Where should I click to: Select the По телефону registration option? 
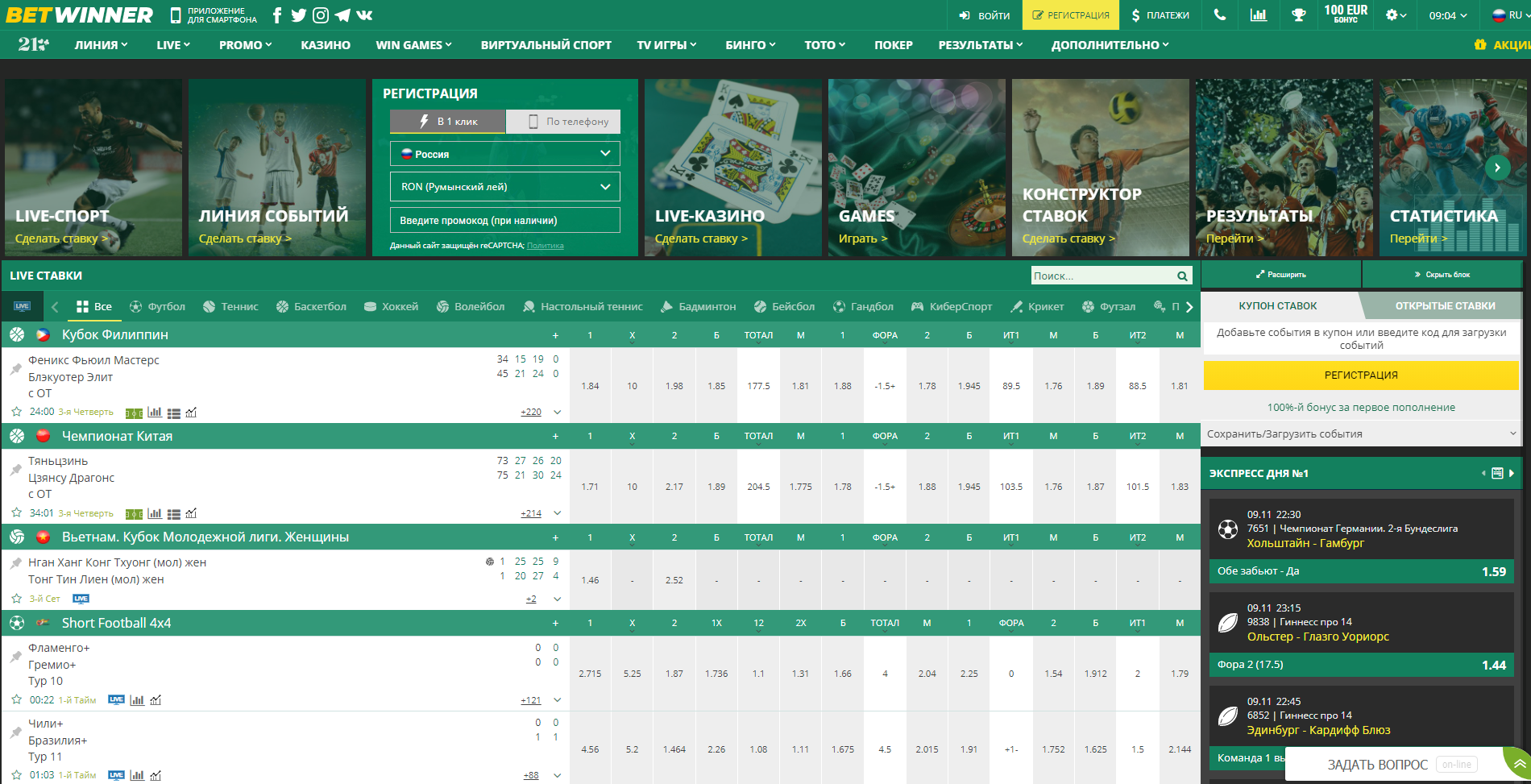point(563,122)
